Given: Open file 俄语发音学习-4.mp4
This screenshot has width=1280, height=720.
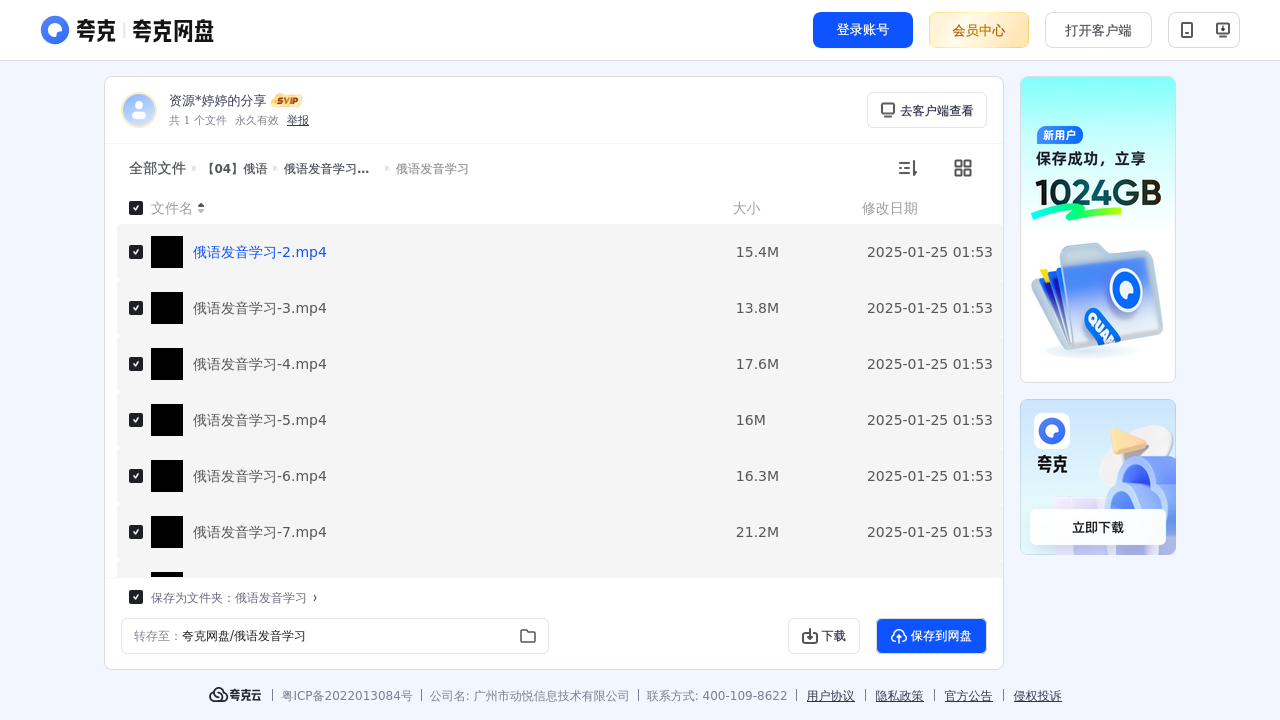Looking at the screenshot, I should click(260, 364).
